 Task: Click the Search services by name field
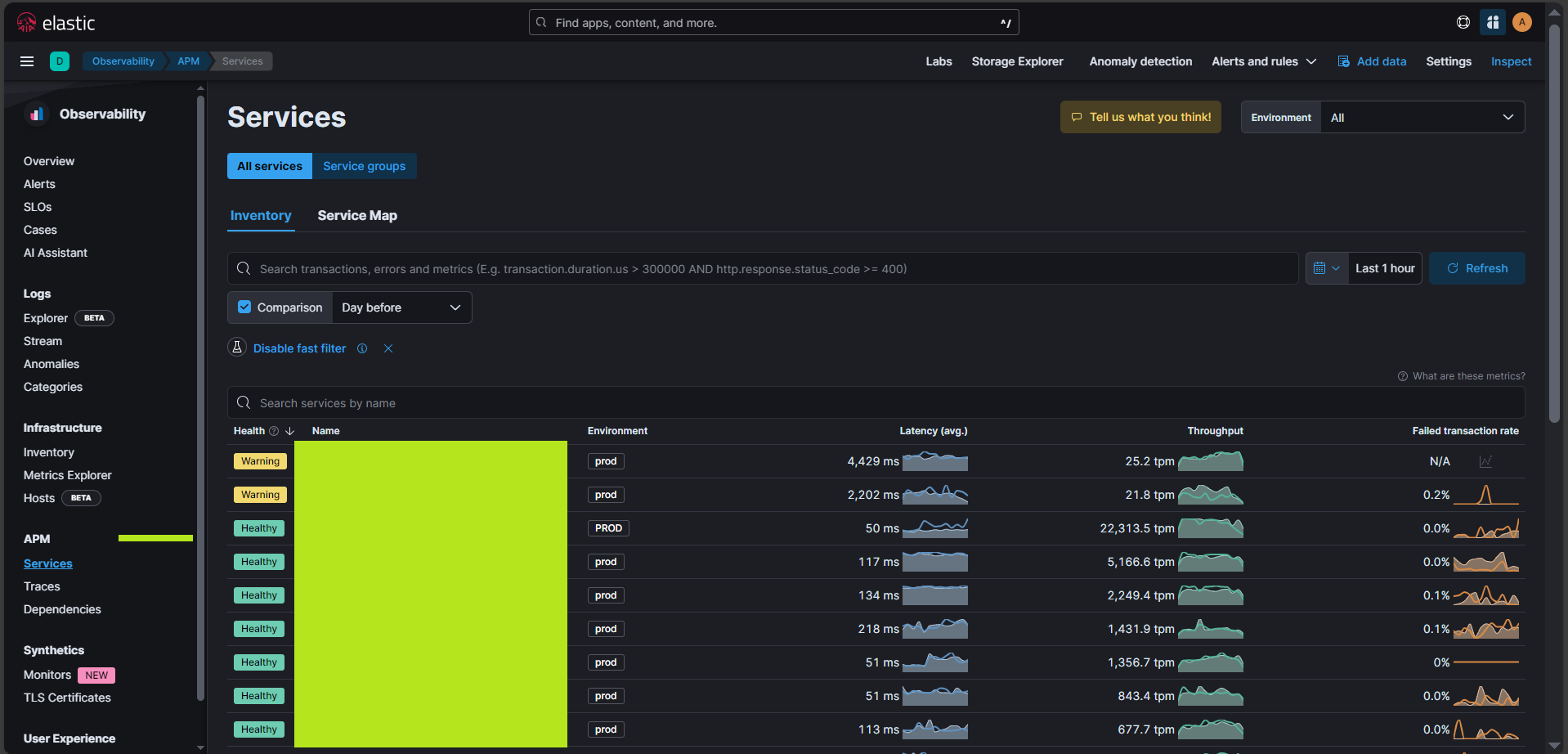coord(875,403)
